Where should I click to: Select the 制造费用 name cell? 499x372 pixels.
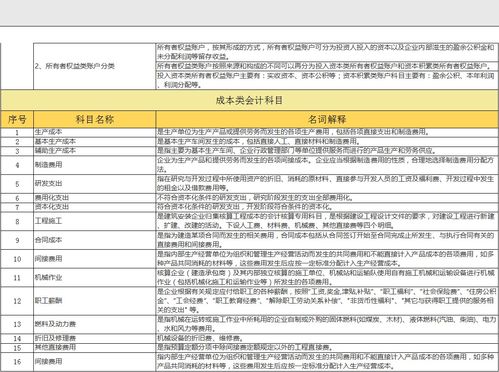tap(95, 165)
